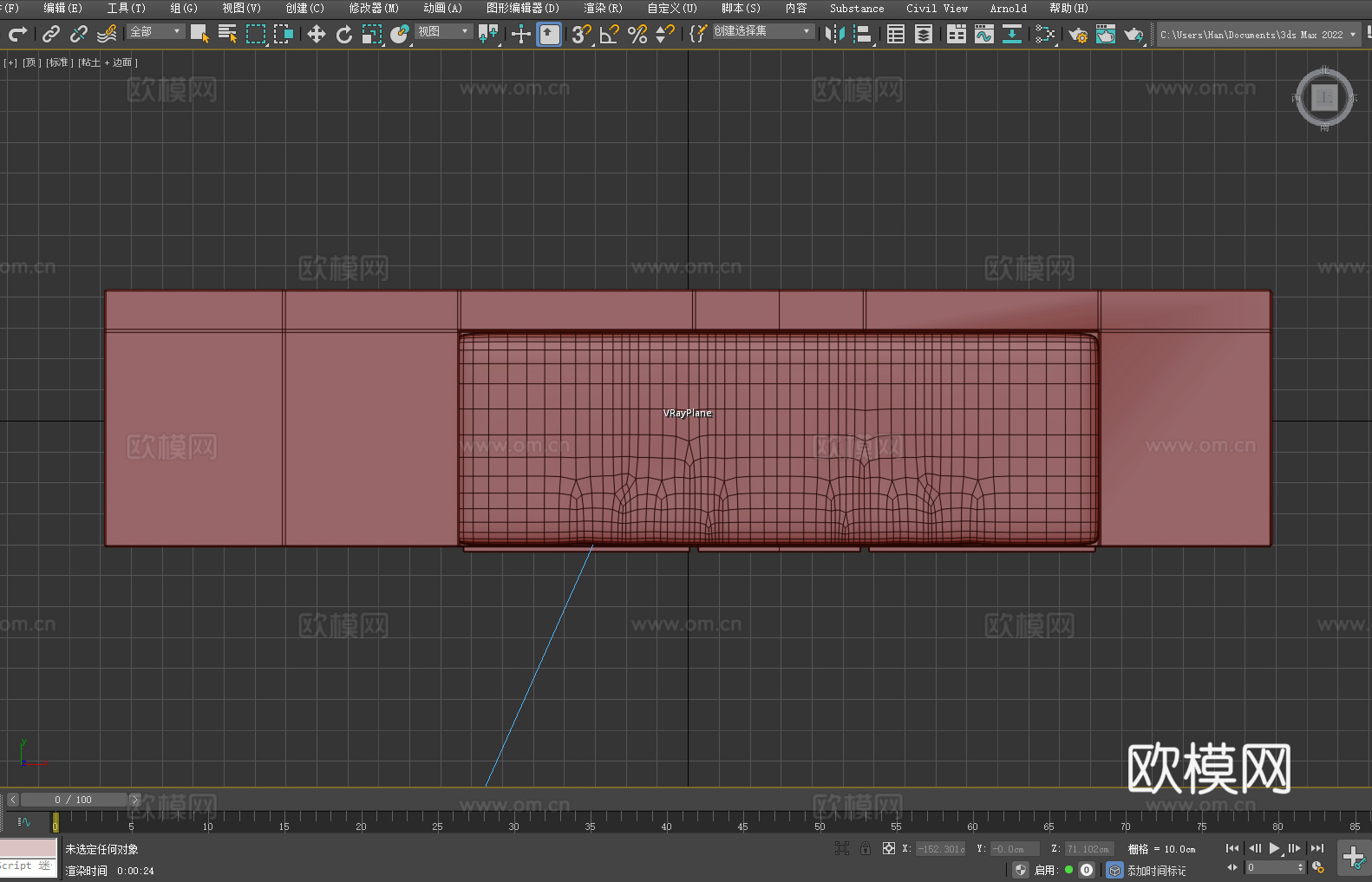The image size is (1372, 882).
Task: Toggle Angle Snap
Action: point(610,34)
